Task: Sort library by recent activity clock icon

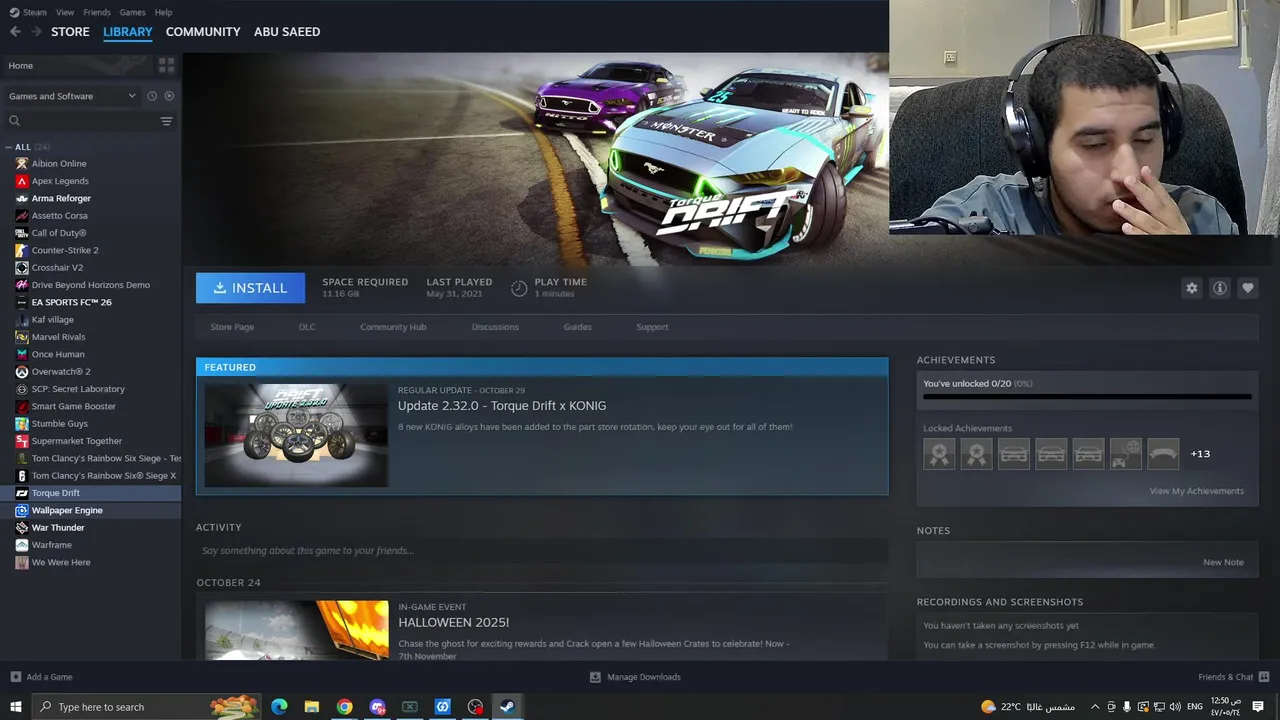Action: (152, 96)
